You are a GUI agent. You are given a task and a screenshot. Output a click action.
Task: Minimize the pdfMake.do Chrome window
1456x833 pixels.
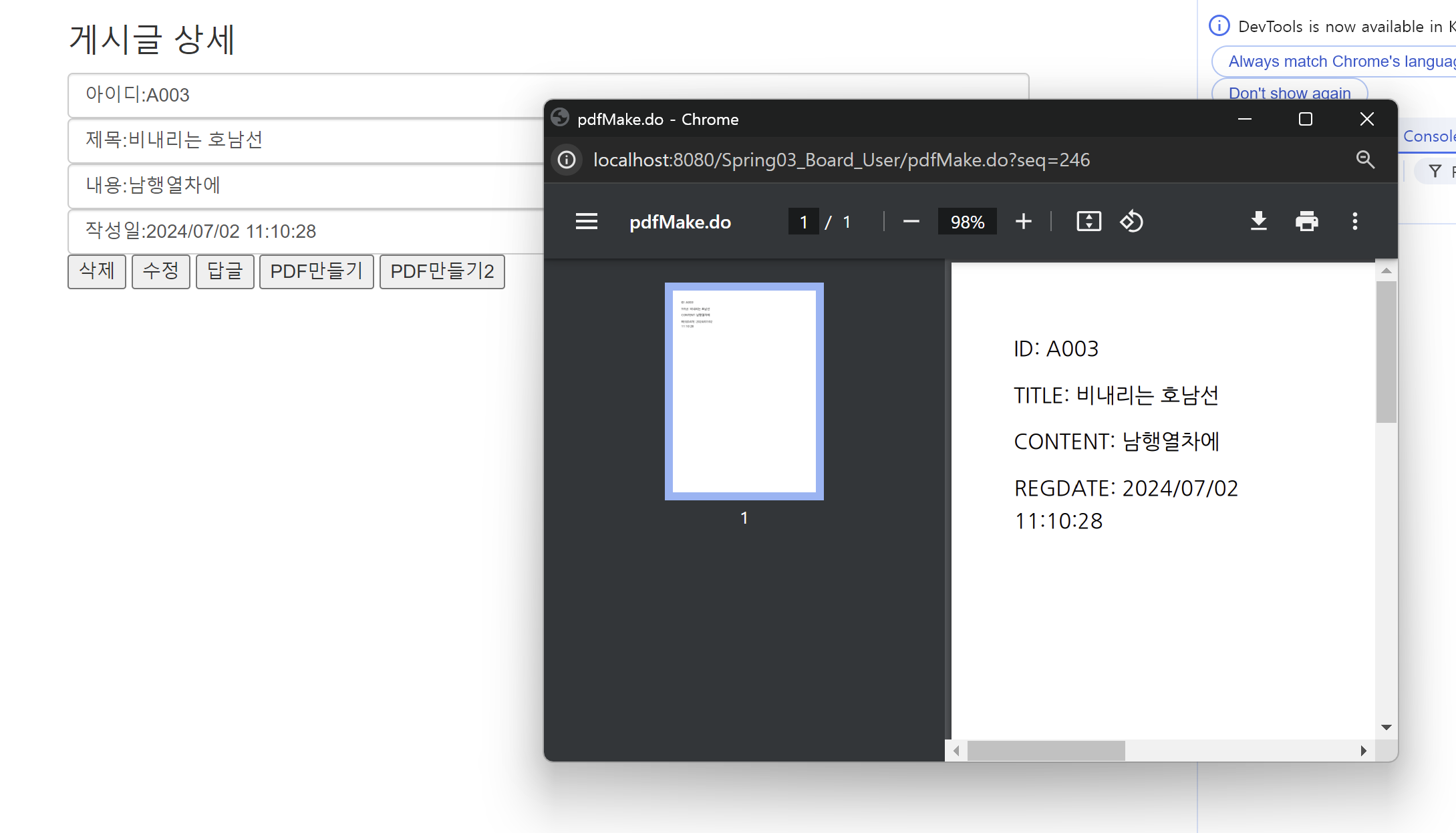pyautogui.click(x=1245, y=119)
